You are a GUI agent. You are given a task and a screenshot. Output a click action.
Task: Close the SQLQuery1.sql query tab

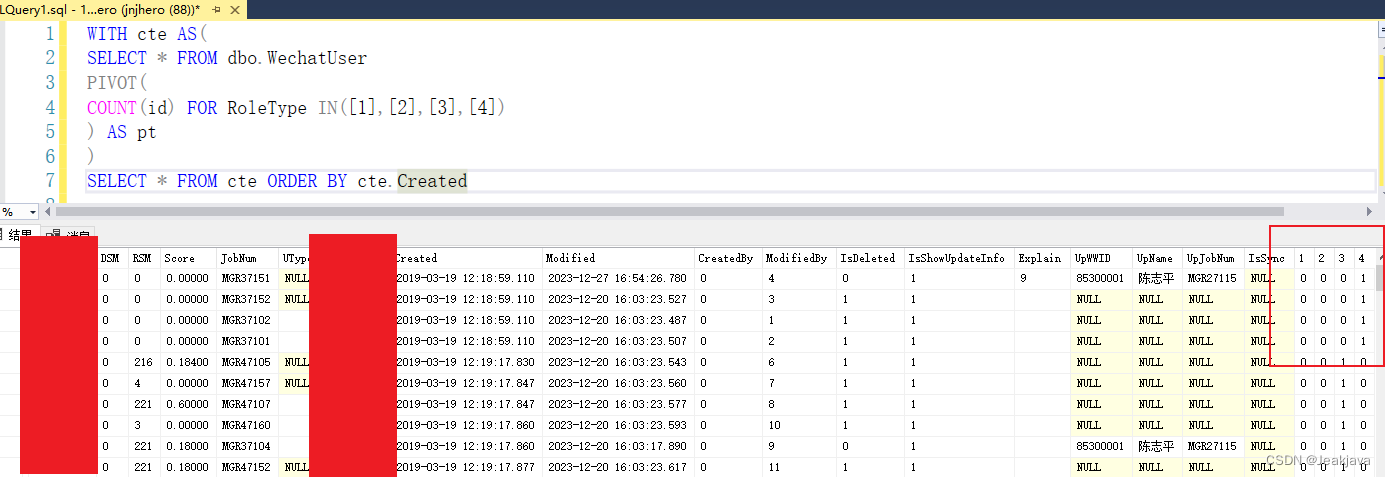coord(235,8)
